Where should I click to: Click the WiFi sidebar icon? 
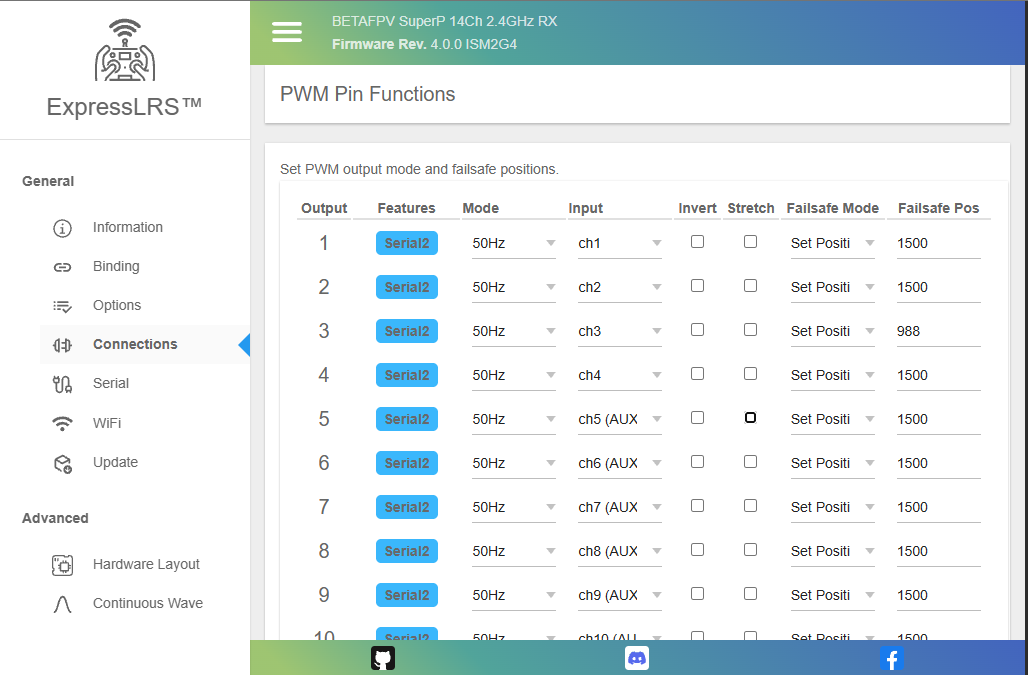click(x=62, y=423)
